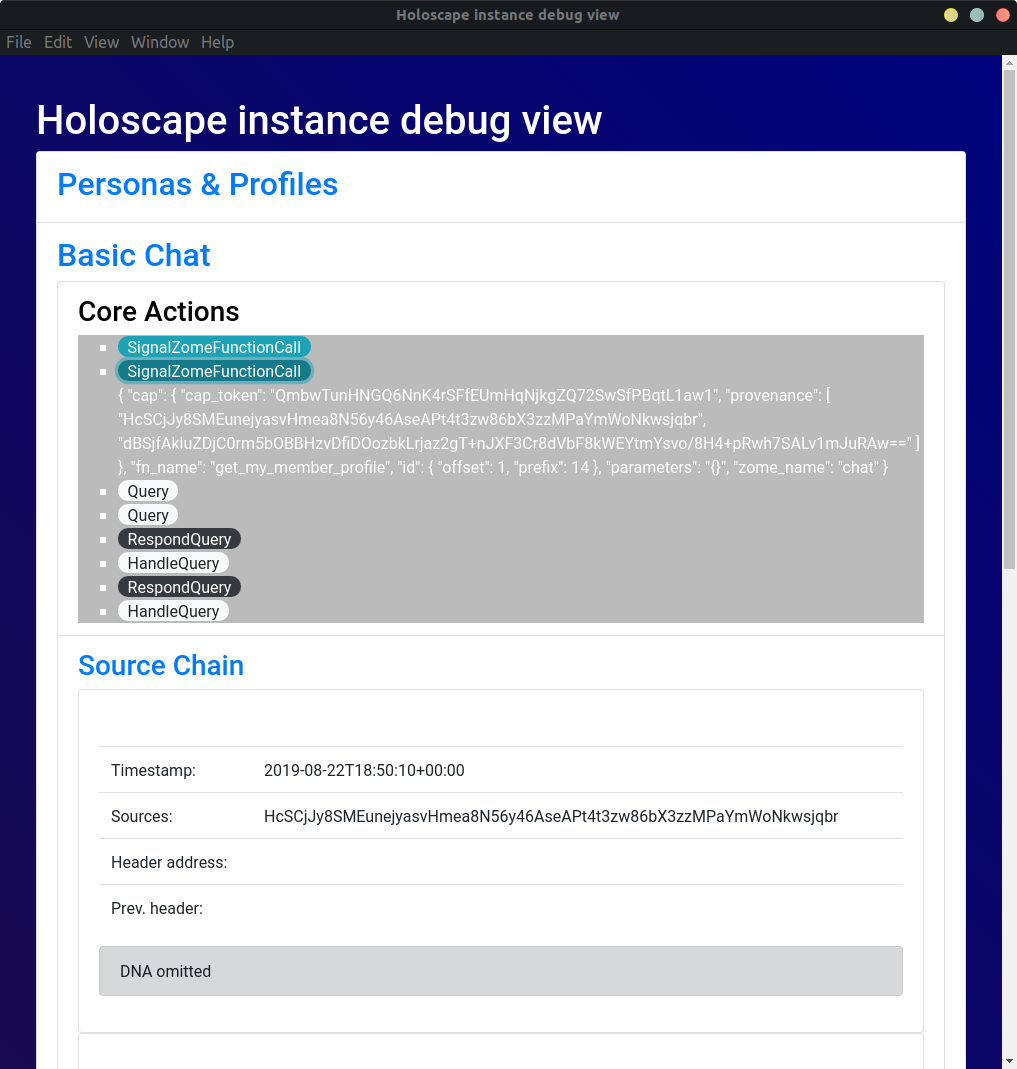The image size is (1017, 1069).
Task: Minimize the window with the yellow button
Action: point(951,15)
